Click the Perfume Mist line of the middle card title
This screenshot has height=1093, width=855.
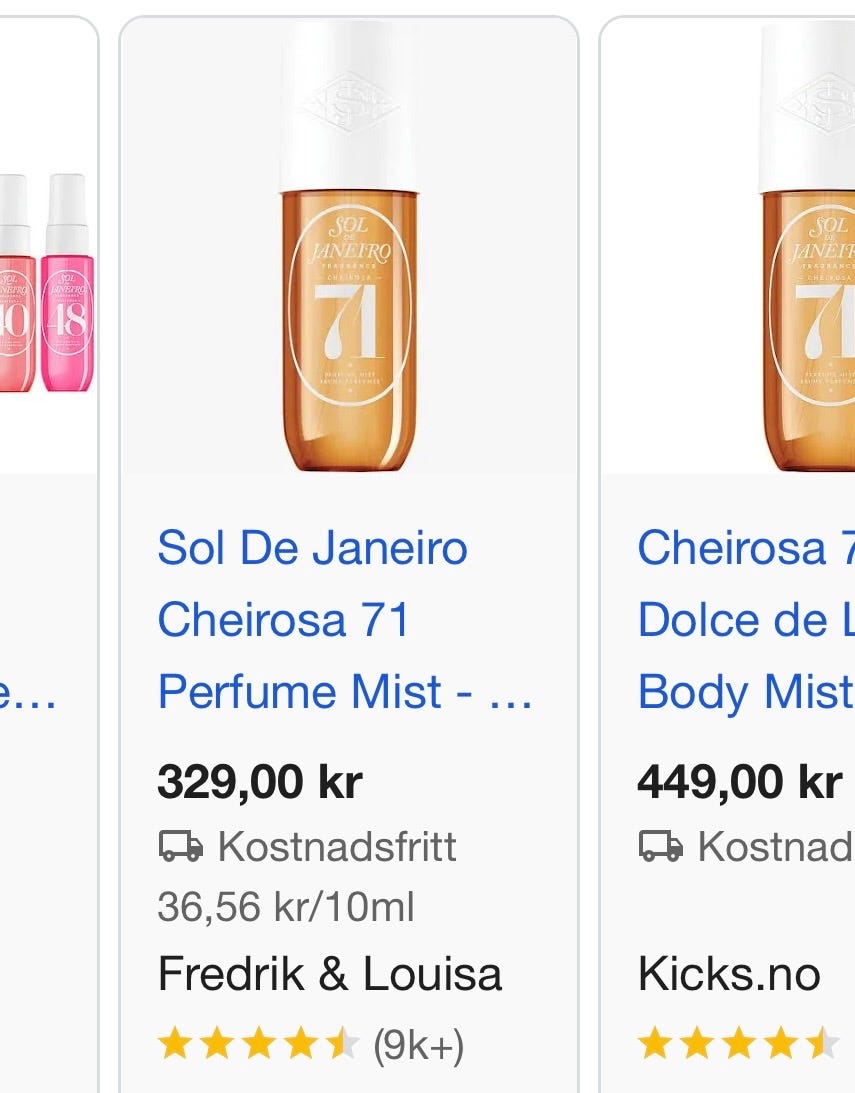click(x=345, y=692)
